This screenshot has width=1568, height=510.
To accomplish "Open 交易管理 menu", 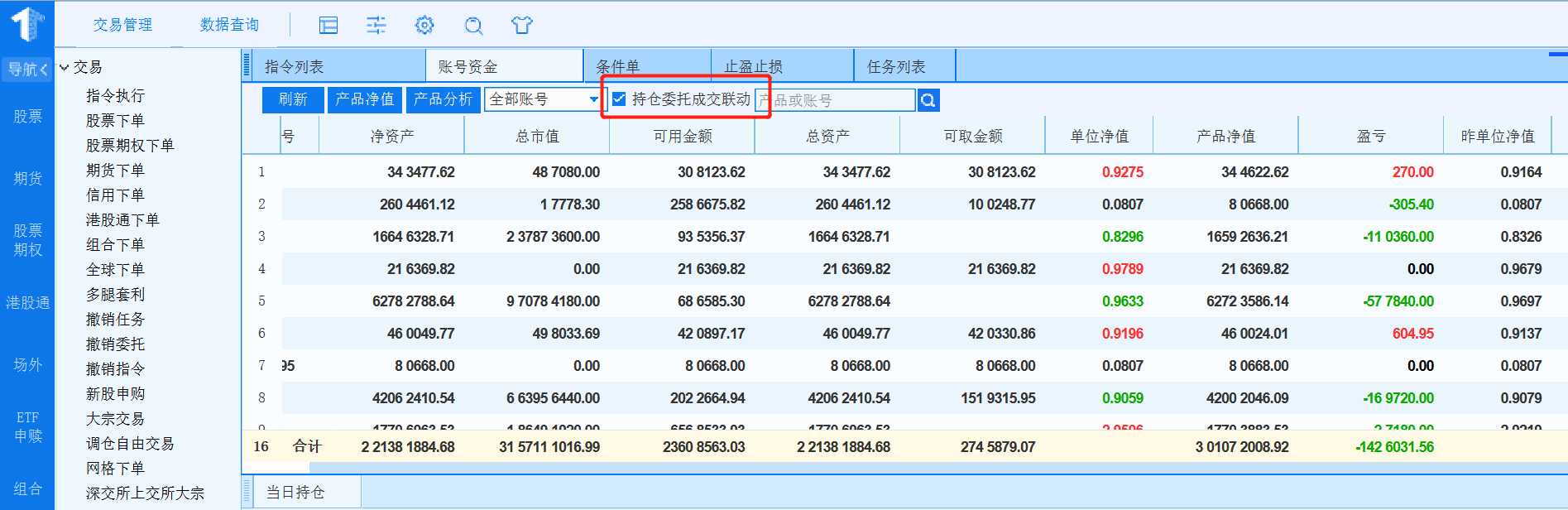I will 122,25.
